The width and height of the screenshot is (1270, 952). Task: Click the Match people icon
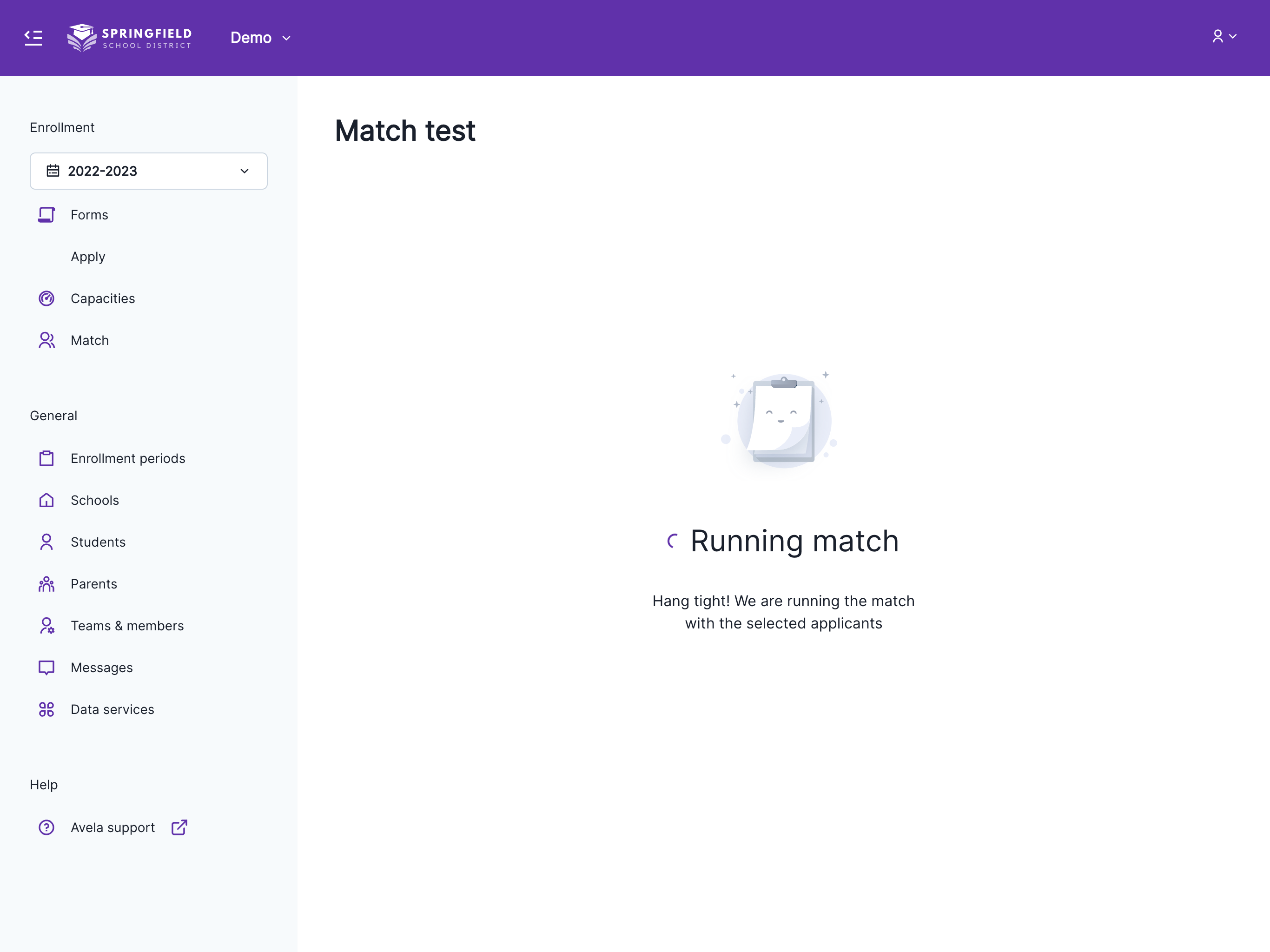(x=46, y=340)
